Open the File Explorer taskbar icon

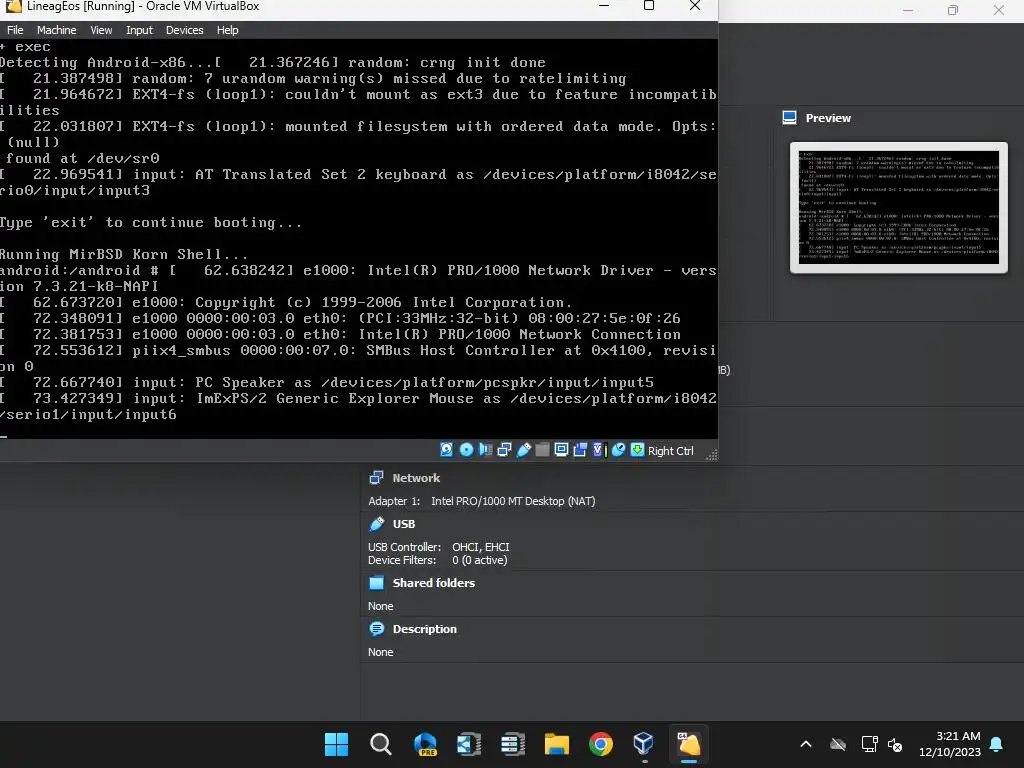pyautogui.click(x=557, y=744)
